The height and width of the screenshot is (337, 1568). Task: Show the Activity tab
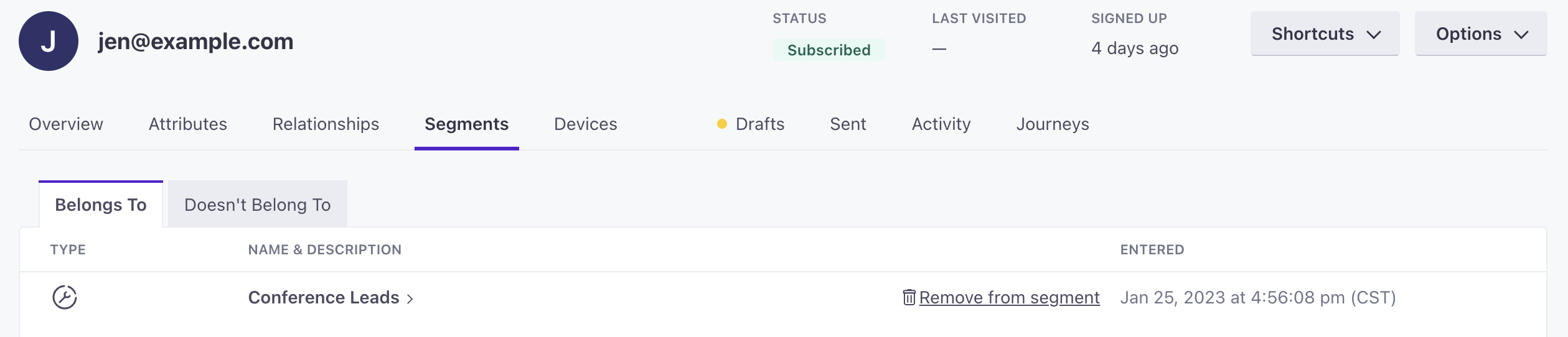(941, 124)
